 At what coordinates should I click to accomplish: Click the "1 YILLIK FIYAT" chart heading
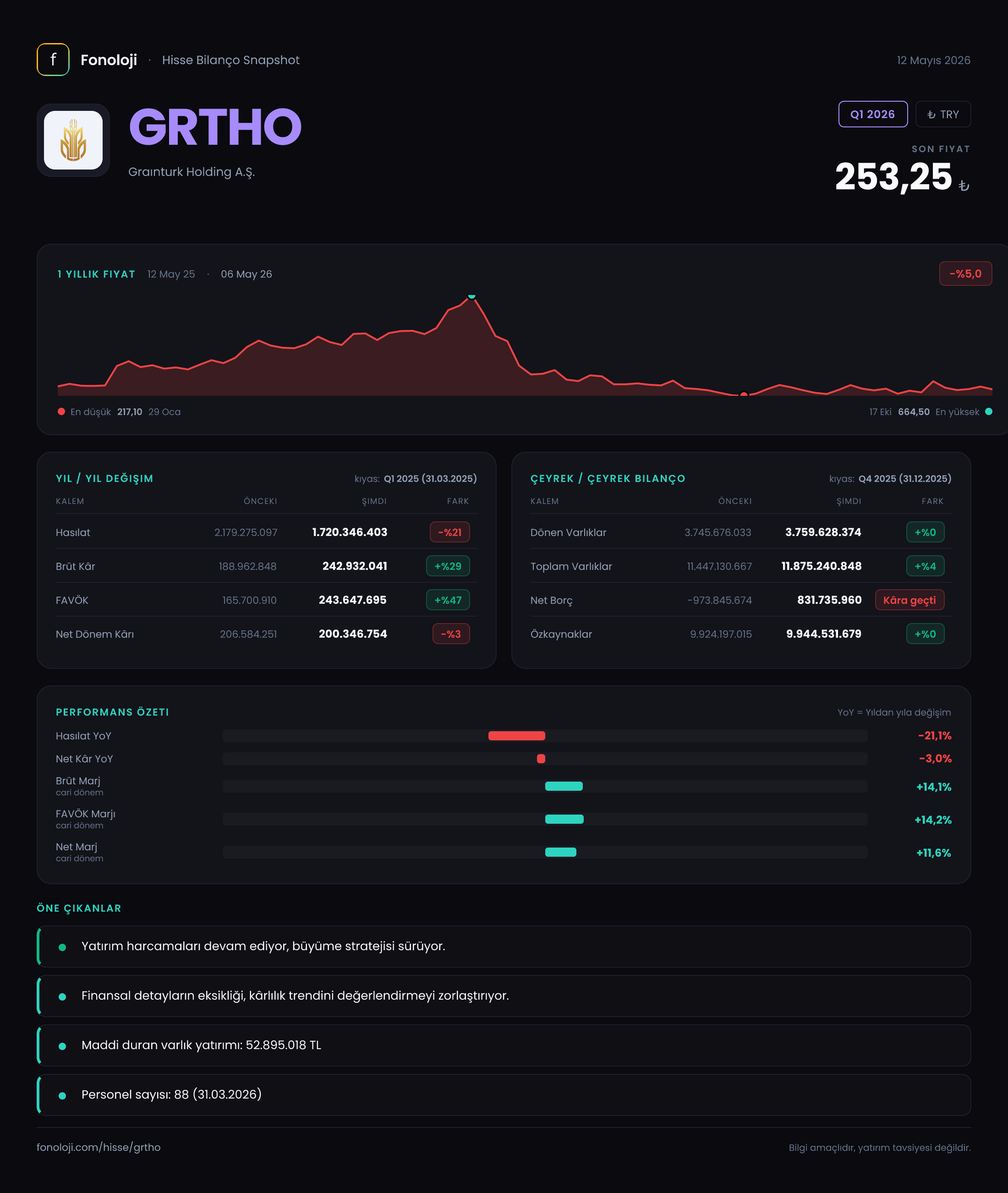point(96,274)
